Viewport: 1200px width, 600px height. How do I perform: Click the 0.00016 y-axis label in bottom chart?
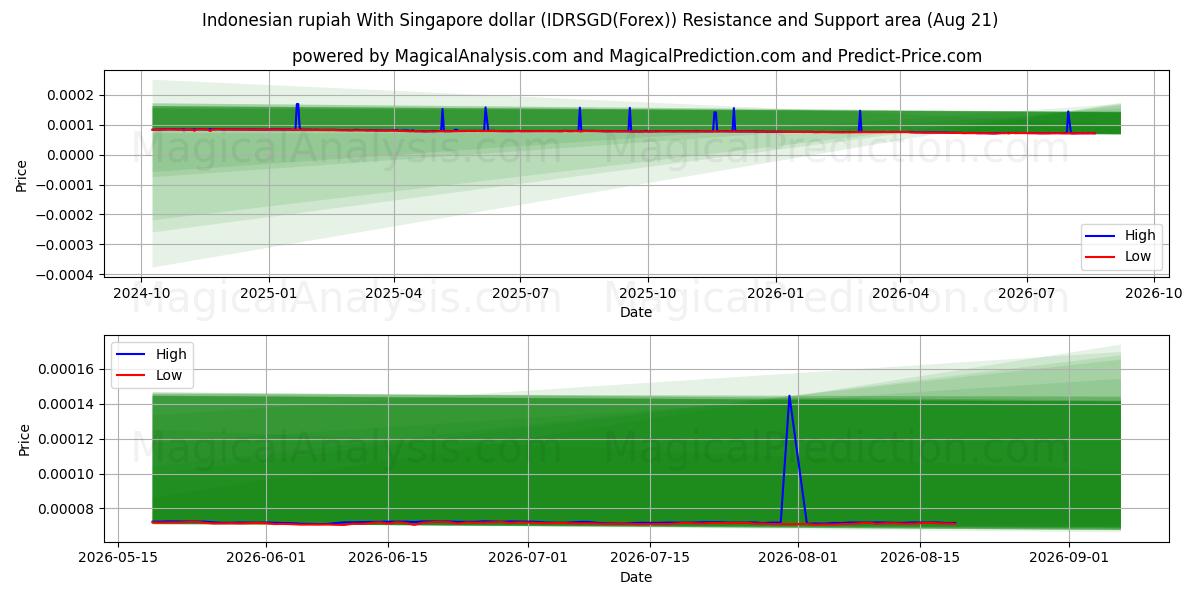(x=68, y=369)
